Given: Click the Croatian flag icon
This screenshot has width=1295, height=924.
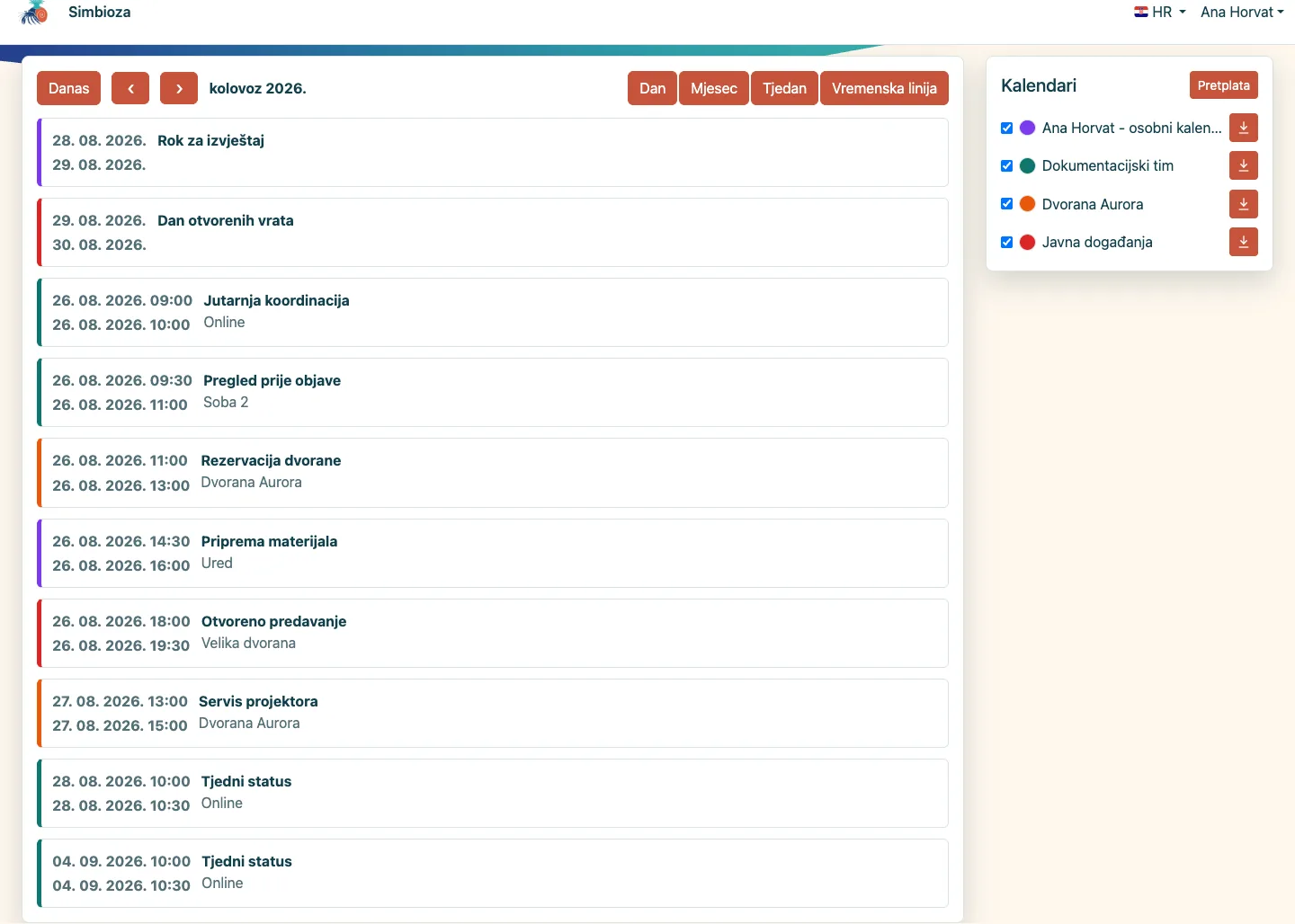Looking at the screenshot, I should (x=1141, y=12).
